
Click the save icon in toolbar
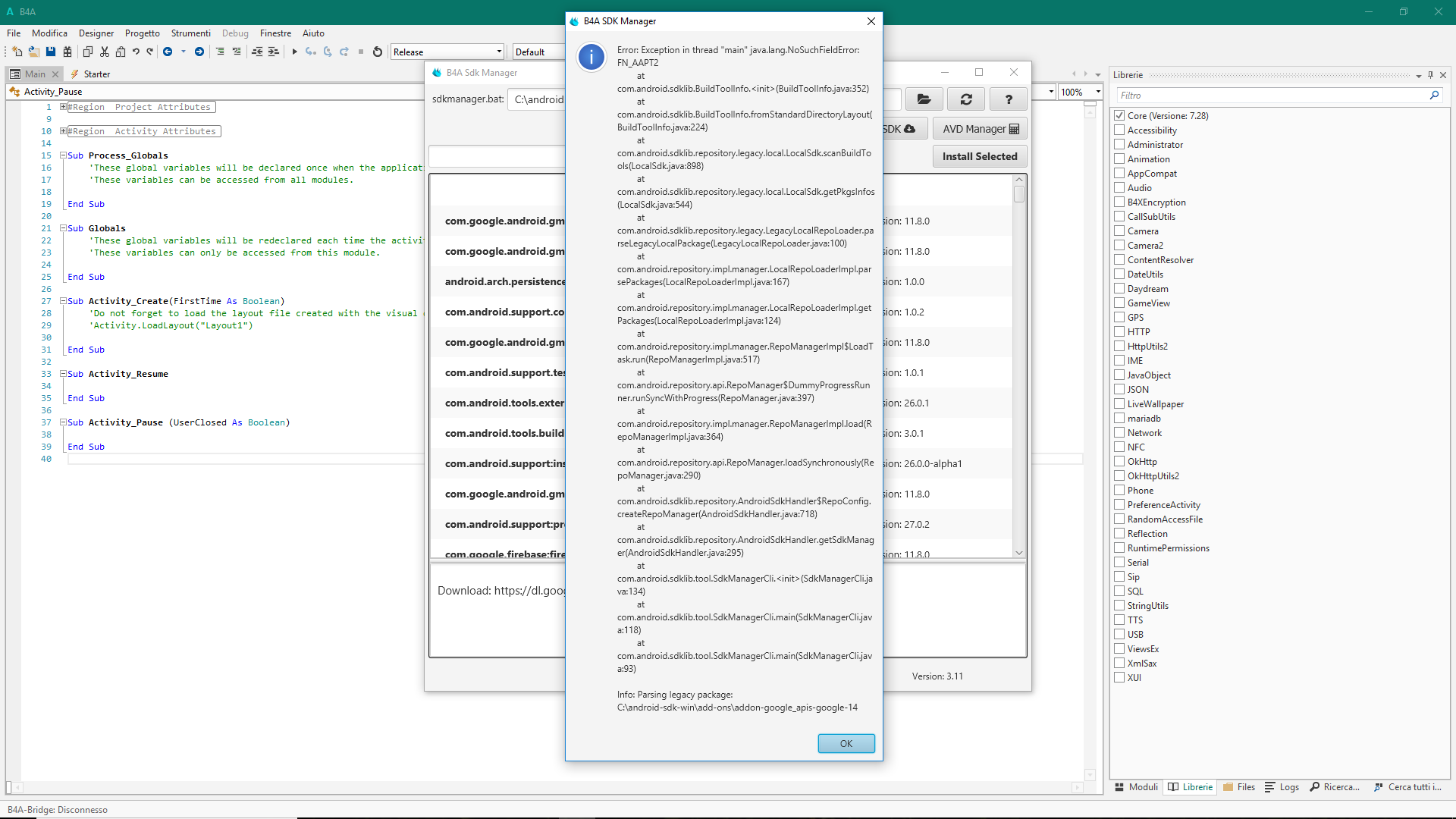coord(51,52)
